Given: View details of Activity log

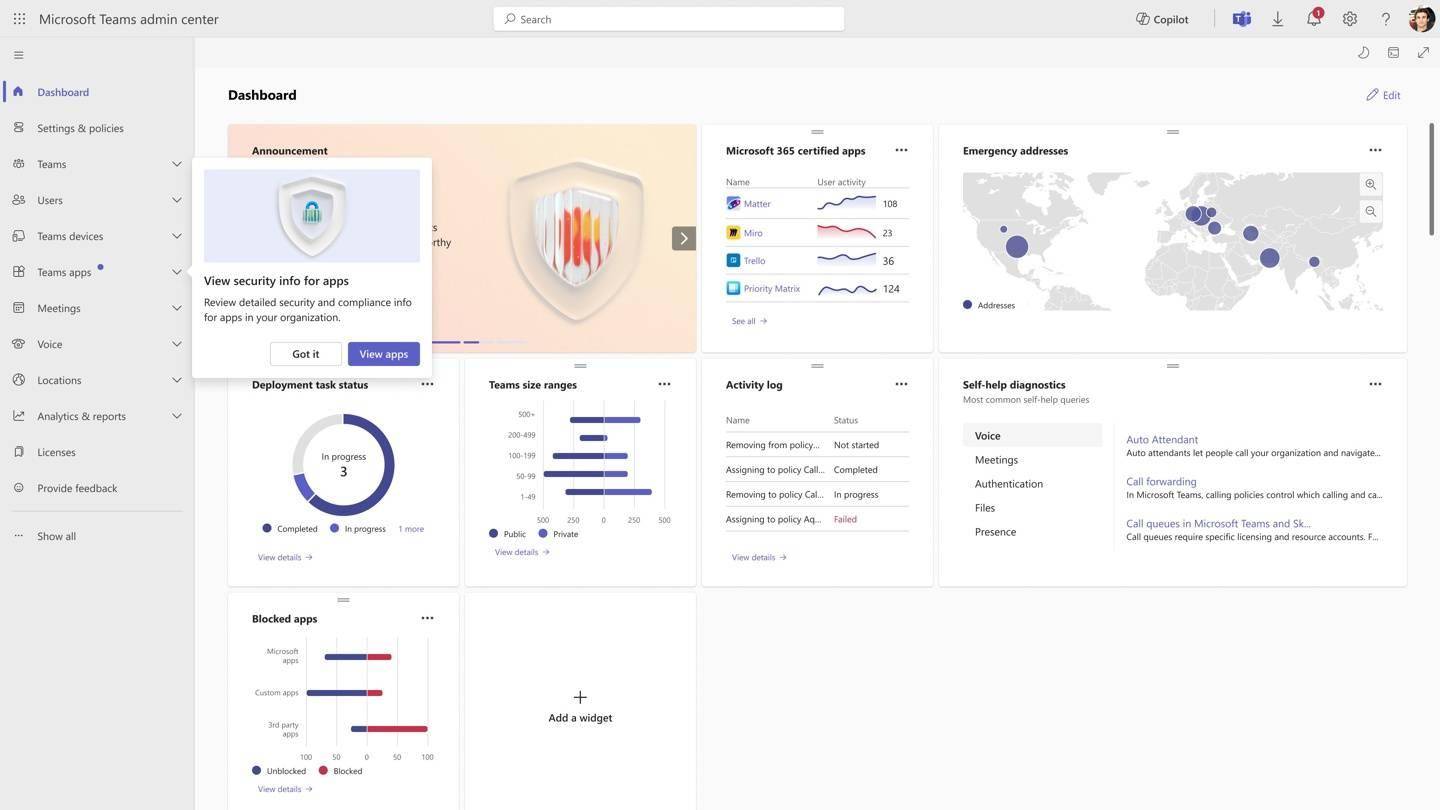Looking at the screenshot, I should click(759, 558).
